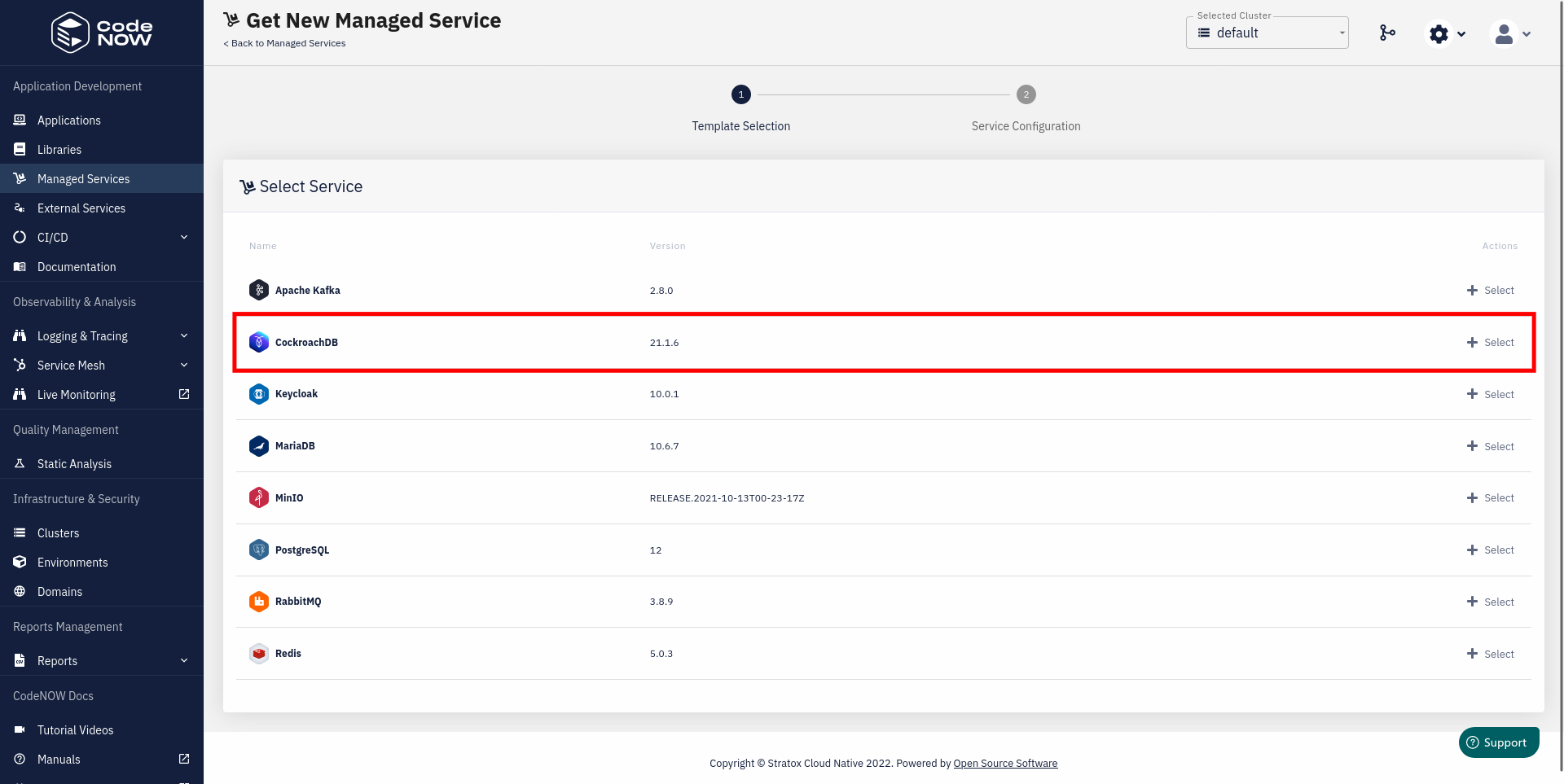Click the Apache Kafka icon
This screenshot has width=1564, height=784.
pyautogui.click(x=259, y=290)
